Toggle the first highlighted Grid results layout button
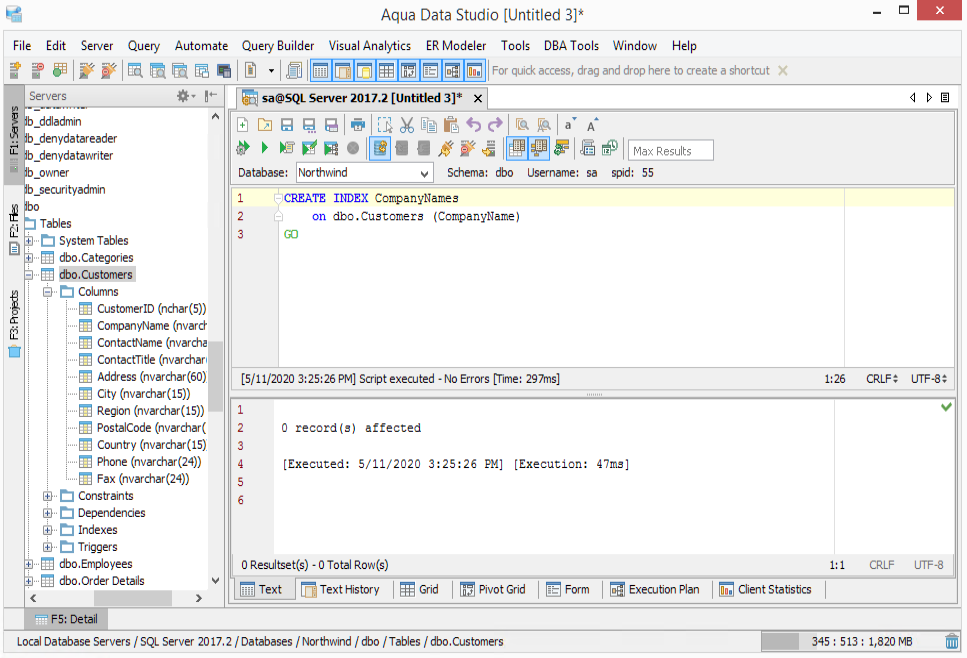This screenshot has width=967, height=658. [x=517, y=148]
